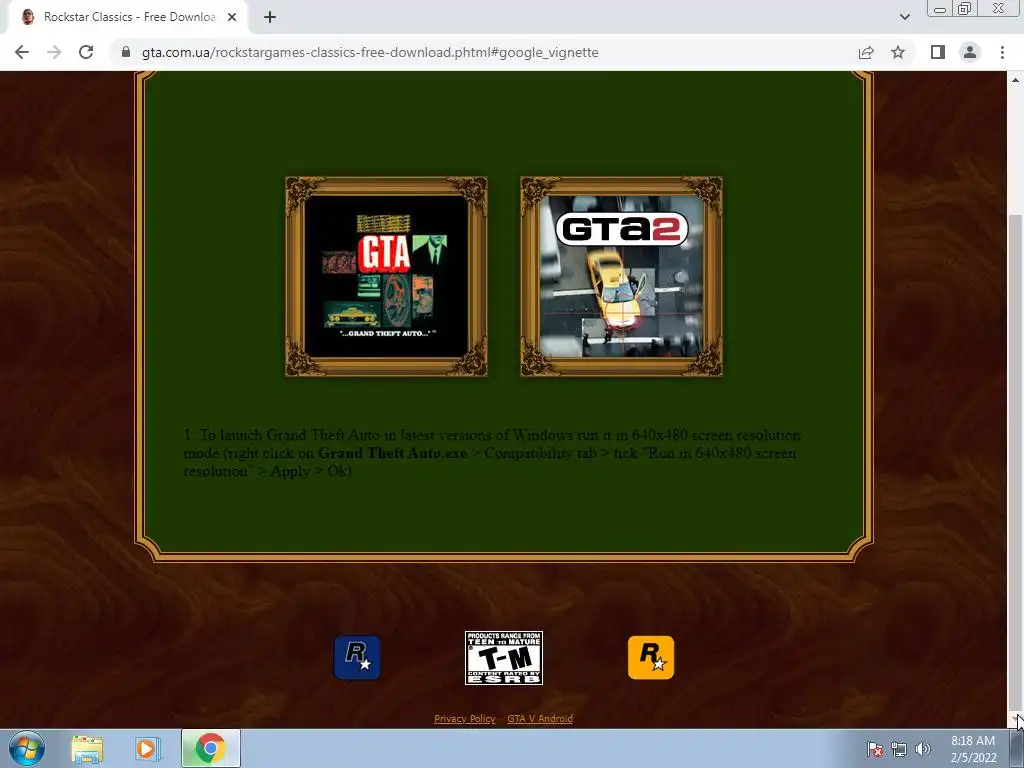This screenshot has width=1024, height=768.
Task: Go back to the previous page
Action: click(22, 52)
